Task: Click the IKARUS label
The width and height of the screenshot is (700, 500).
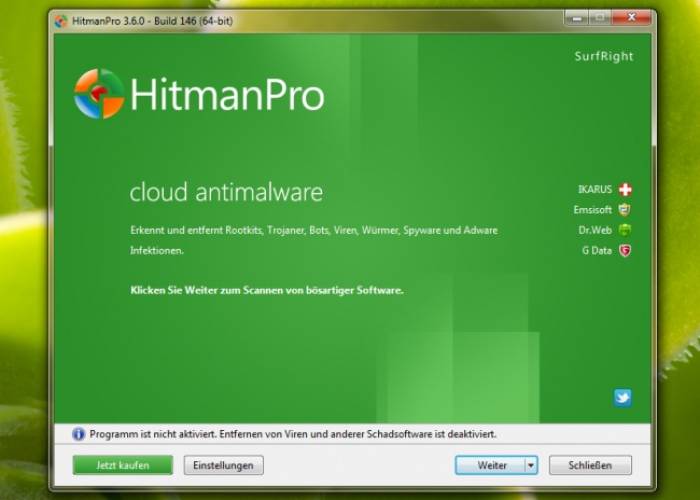Action: click(x=595, y=189)
